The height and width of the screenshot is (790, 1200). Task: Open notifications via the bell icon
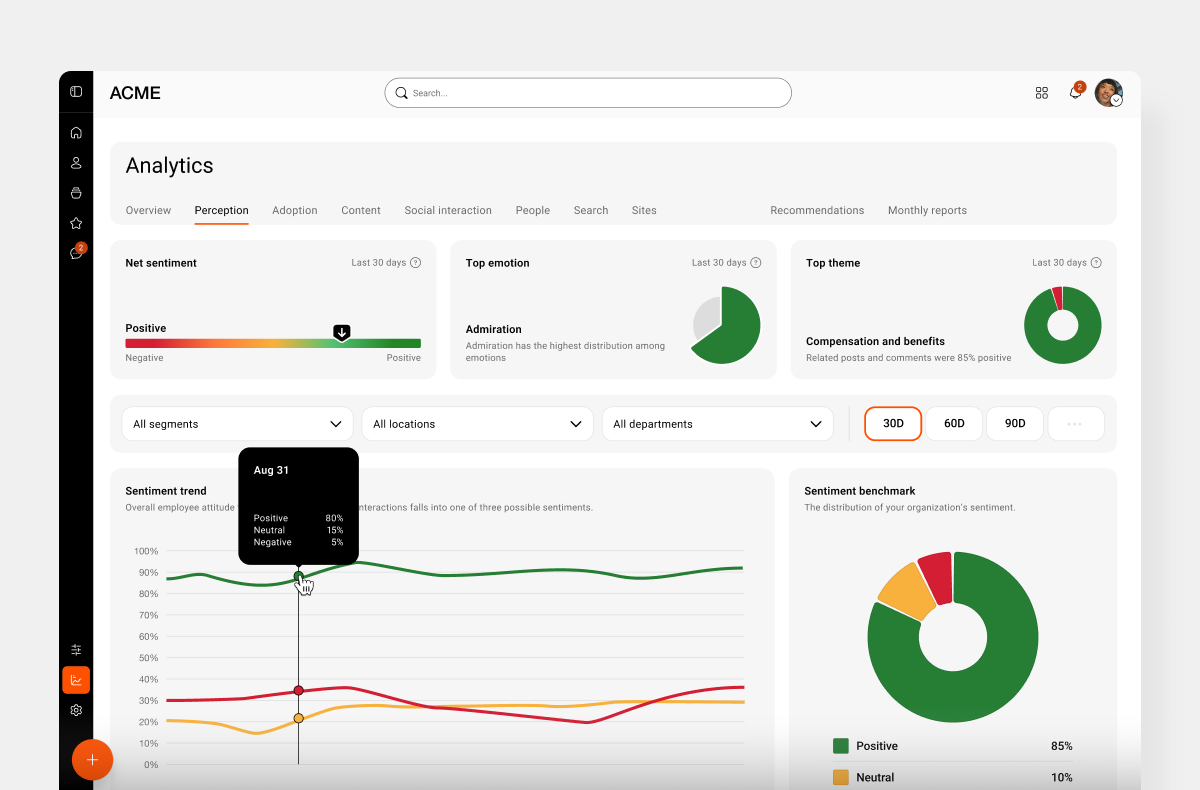pyautogui.click(x=1075, y=92)
